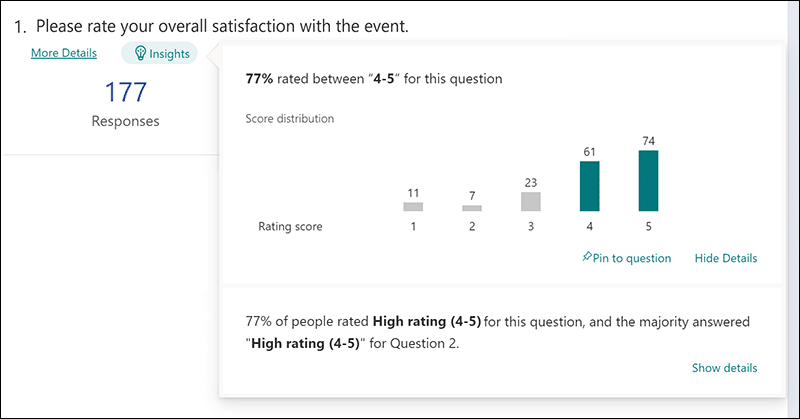
Task: Select the teal bar for rating 4
Action: coord(590,187)
